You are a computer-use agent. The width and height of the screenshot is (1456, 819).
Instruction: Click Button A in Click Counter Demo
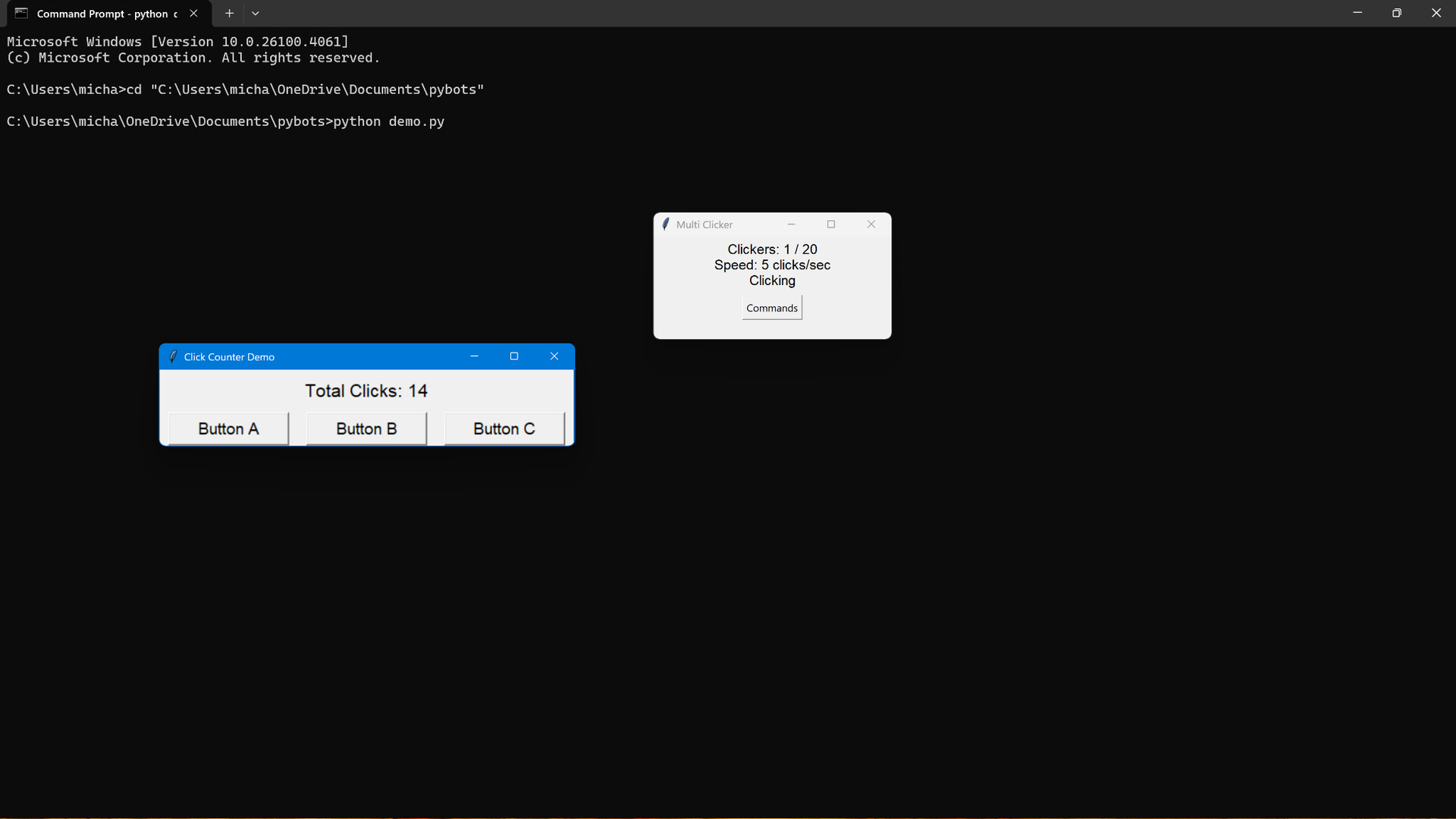click(x=228, y=429)
